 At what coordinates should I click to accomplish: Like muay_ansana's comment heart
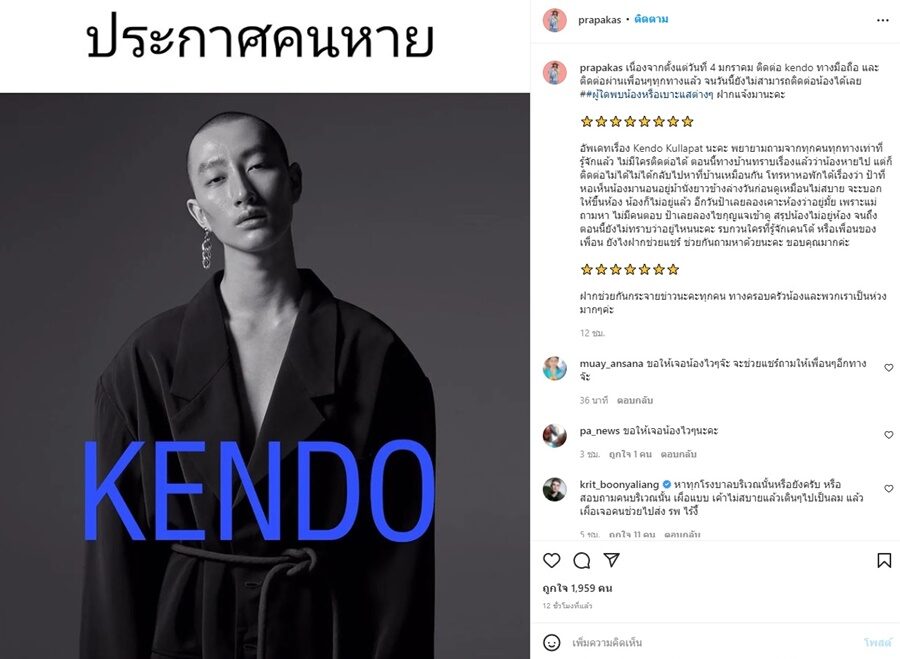tap(889, 367)
